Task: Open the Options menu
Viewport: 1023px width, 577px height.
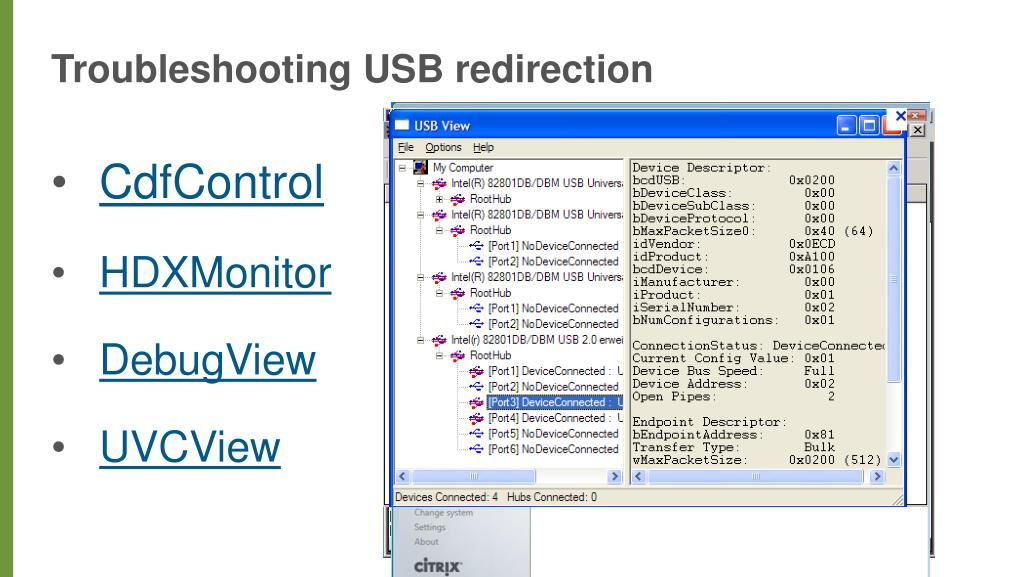Action: click(x=443, y=148)
